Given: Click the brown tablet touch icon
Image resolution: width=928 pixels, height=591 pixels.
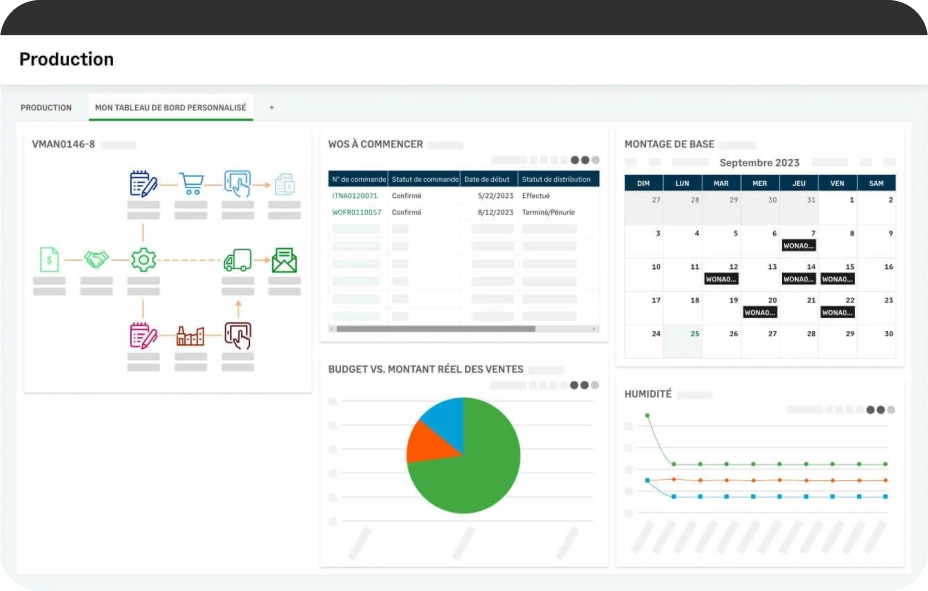Looking at the screenshot, I should (x=237, y=335).
